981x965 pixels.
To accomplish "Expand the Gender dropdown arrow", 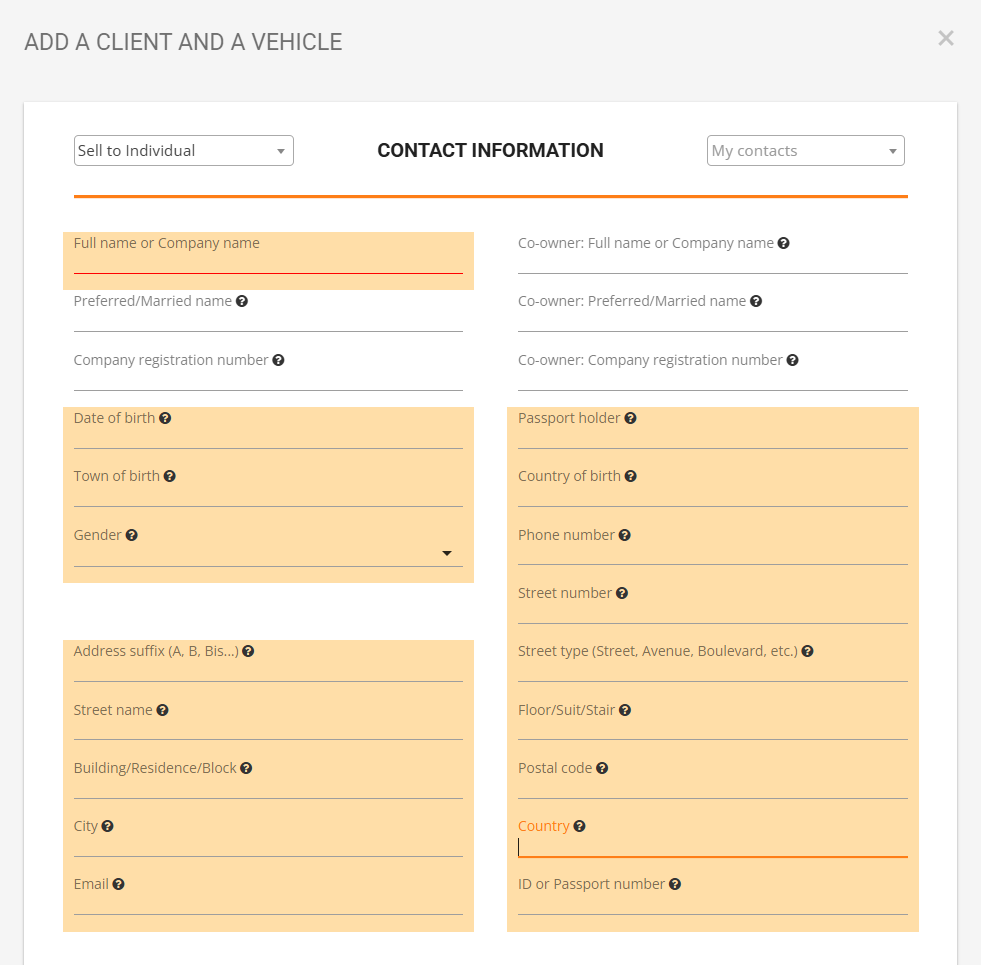I will [x=447, y=554].
